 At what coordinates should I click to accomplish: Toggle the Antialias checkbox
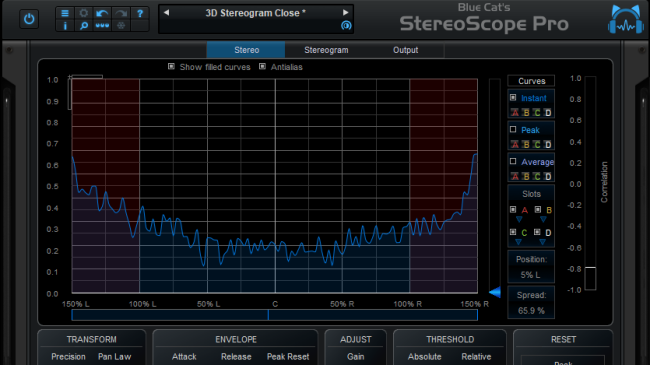click(x=262, y=66)
